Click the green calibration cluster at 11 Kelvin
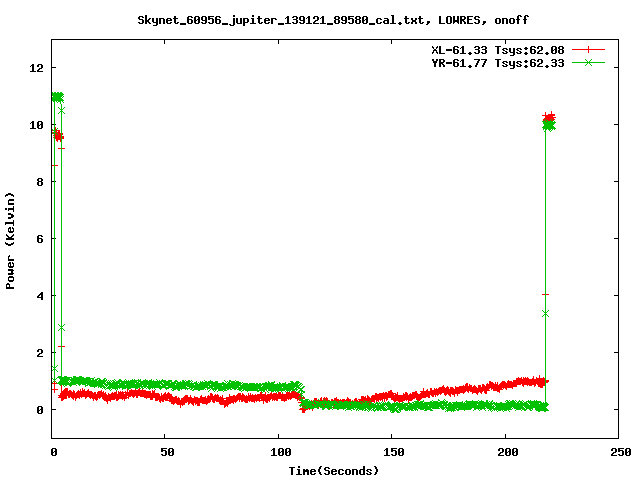Image resolution: width=640 pixels, height=480 pixels. coord(57,97)
